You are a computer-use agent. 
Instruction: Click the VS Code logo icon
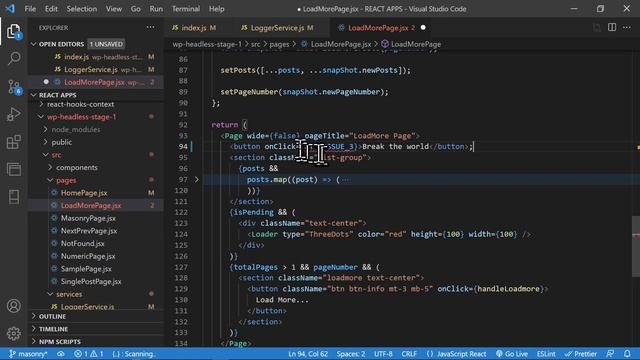10,9
